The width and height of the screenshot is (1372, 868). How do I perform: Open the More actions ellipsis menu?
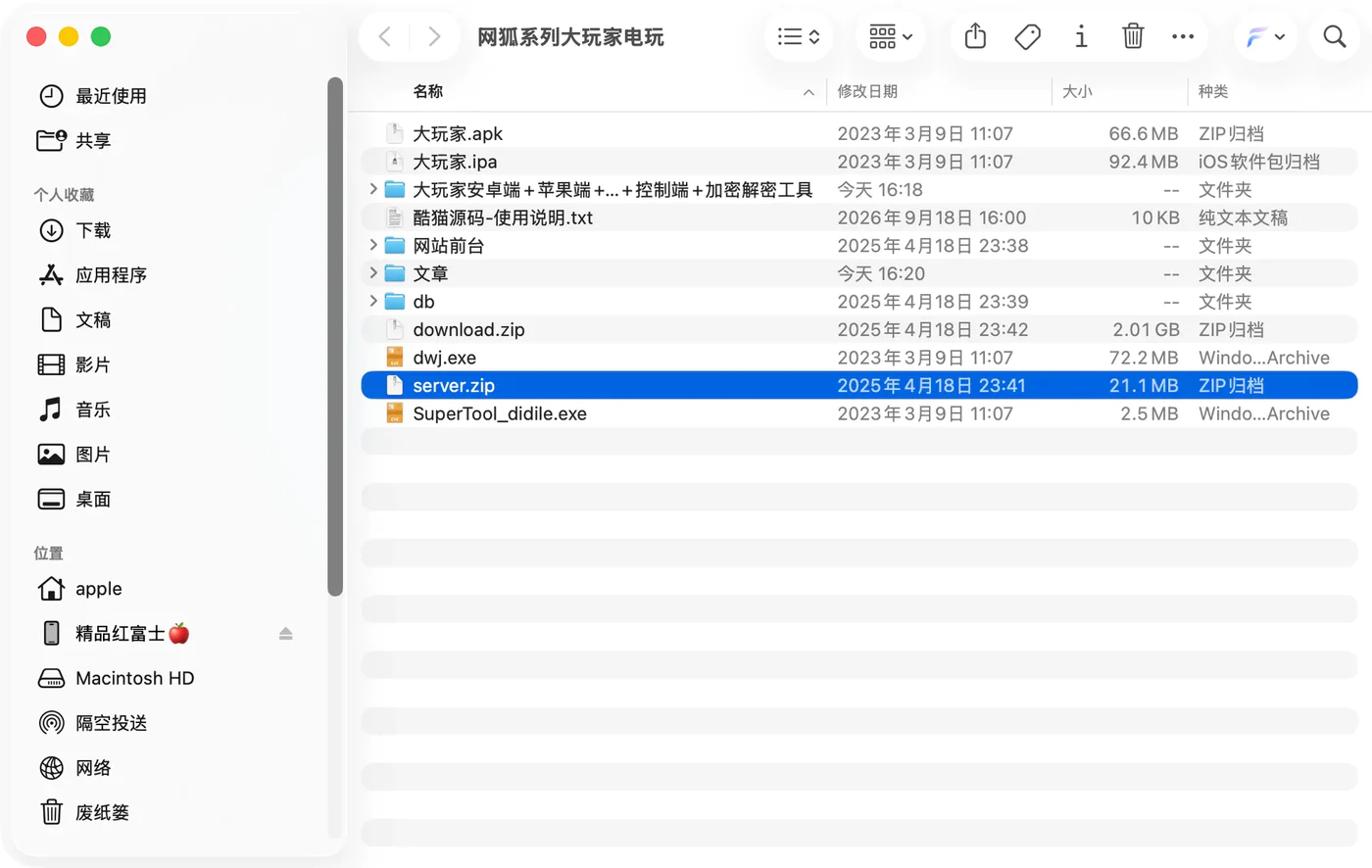coord(1183,37)
